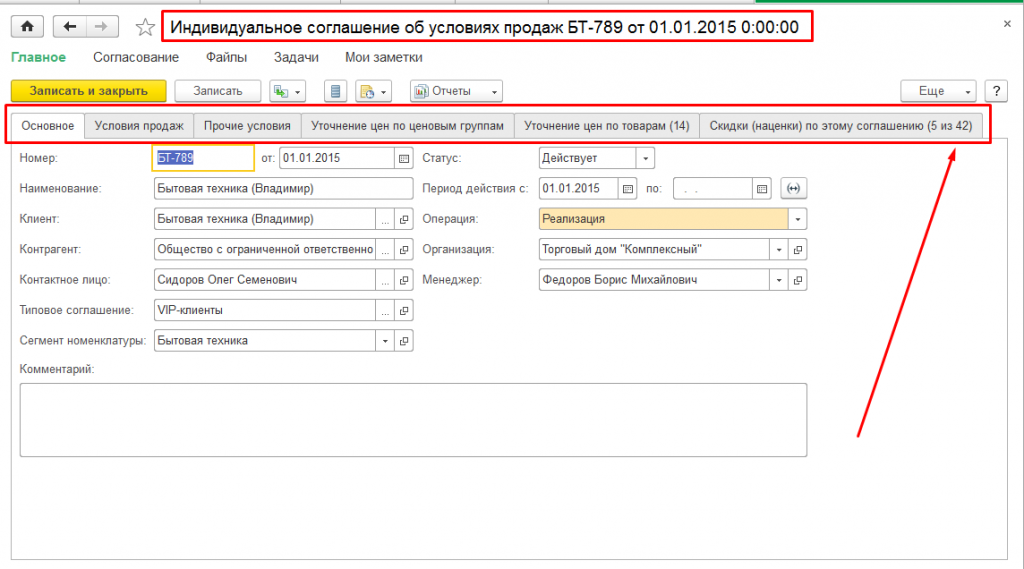This screenshot has width=1024, height=569.
Task: Open the Менеджер record with open-form icon
Action: pos(798,280)
